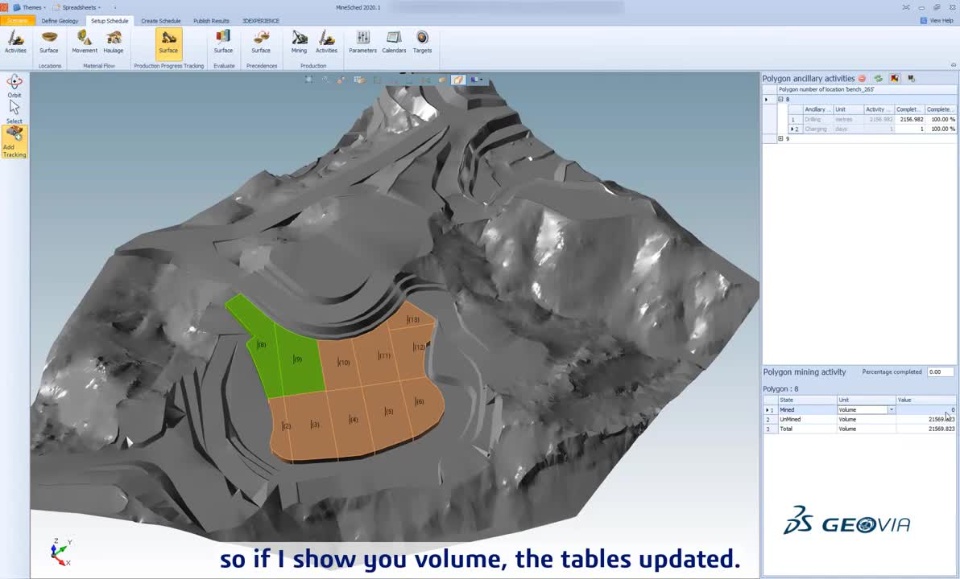Switch to the Define Geology tab
This screenshot has width=960, height=579.
pos(60,21)
